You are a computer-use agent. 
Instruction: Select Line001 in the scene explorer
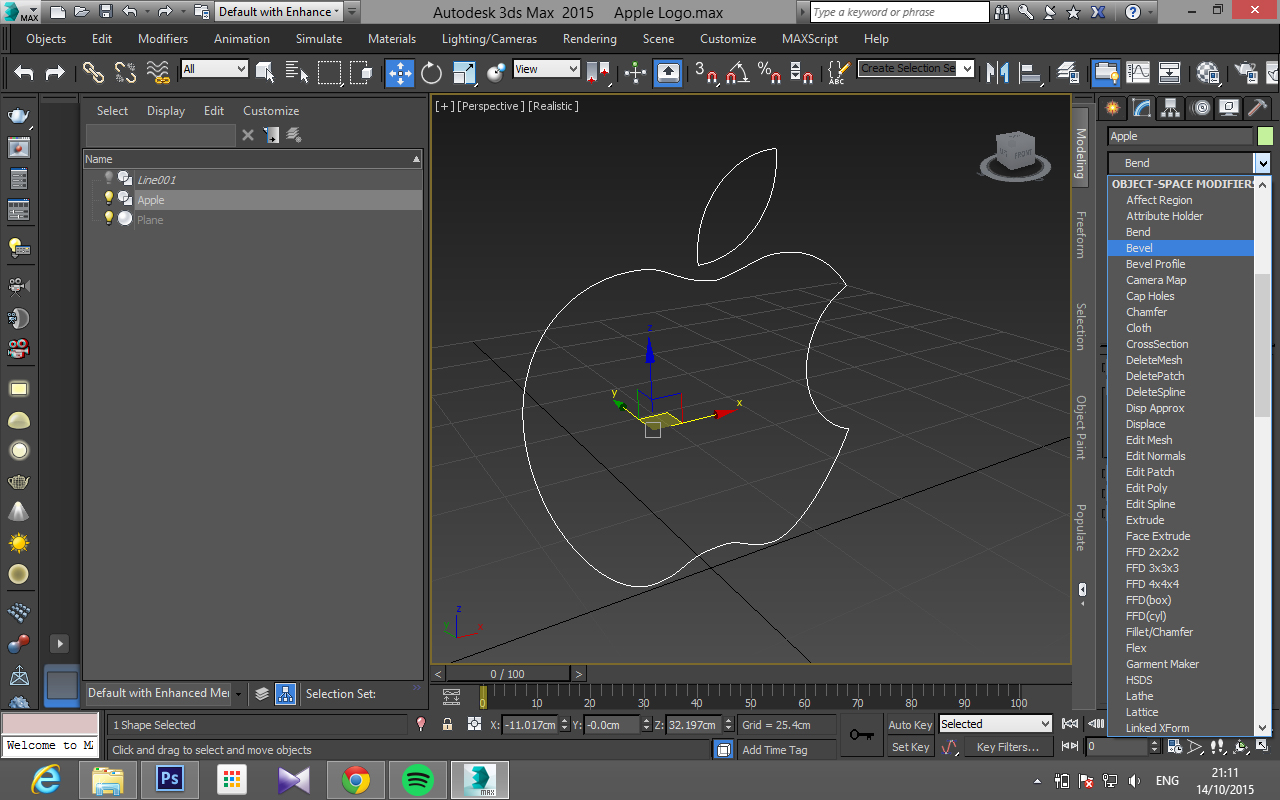click(156, 180)
